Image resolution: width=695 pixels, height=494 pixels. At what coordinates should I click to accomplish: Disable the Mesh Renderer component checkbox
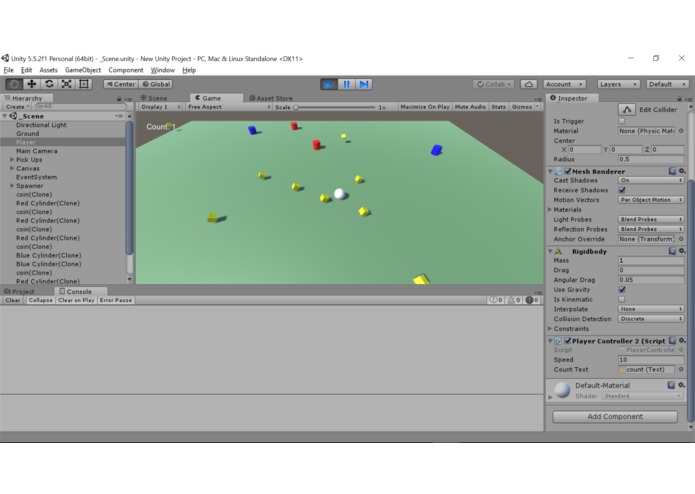tap(567, 171)
